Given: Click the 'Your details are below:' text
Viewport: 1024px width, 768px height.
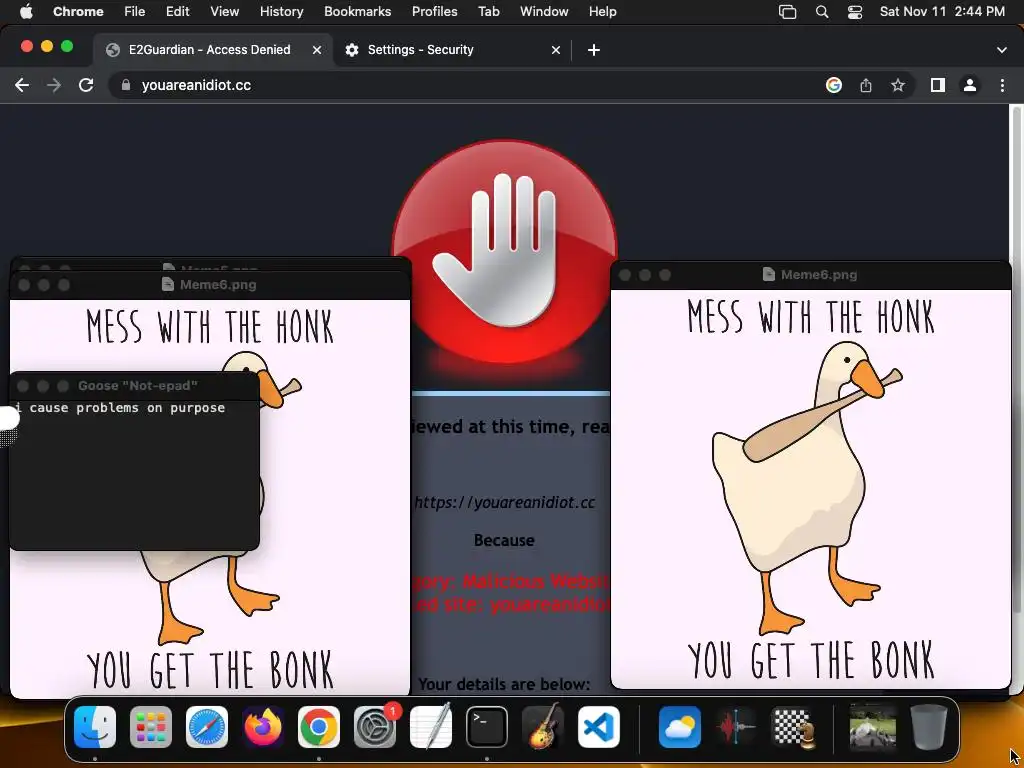Looking at the screenshot, I should 504,684.
